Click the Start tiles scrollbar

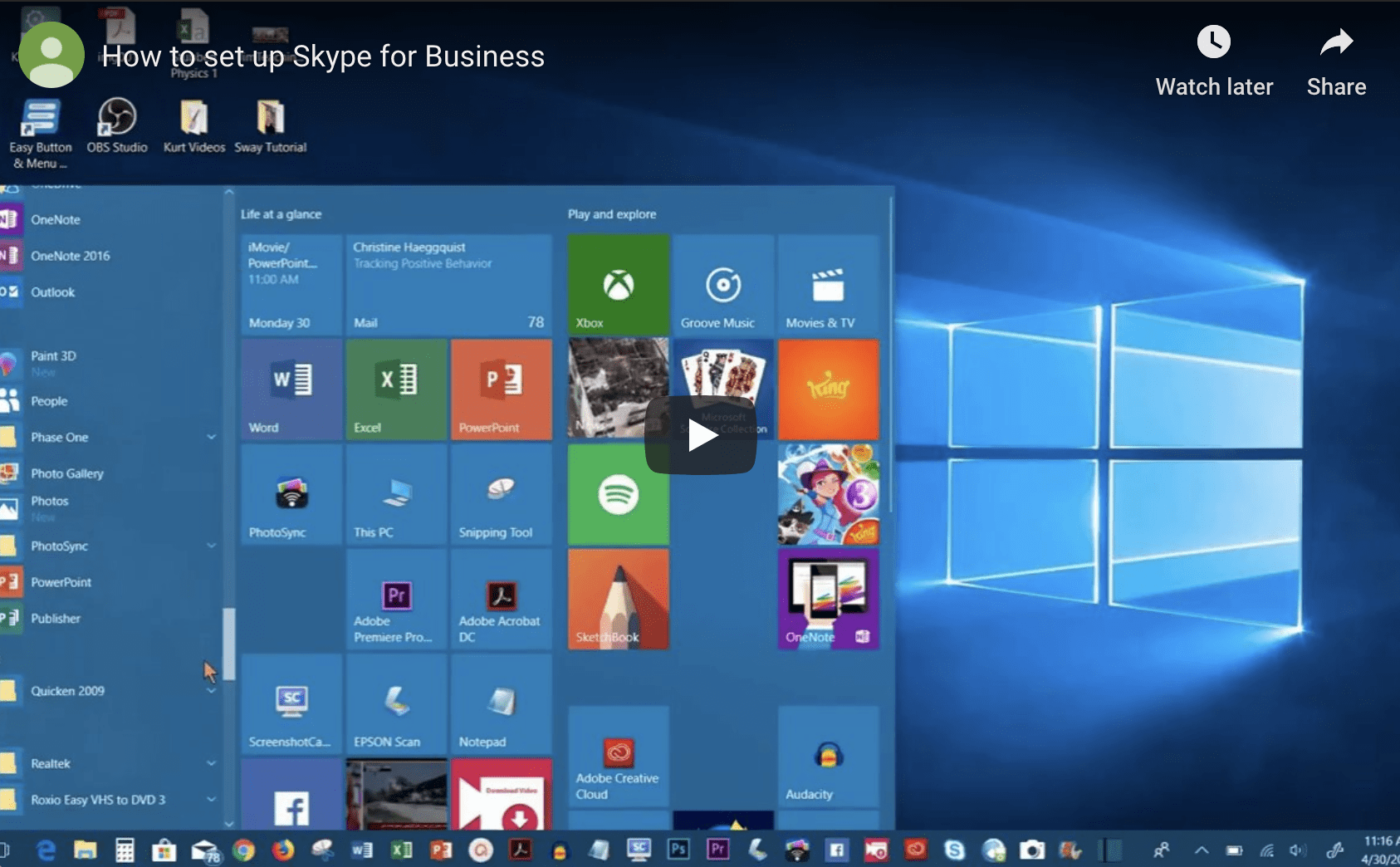892,355
